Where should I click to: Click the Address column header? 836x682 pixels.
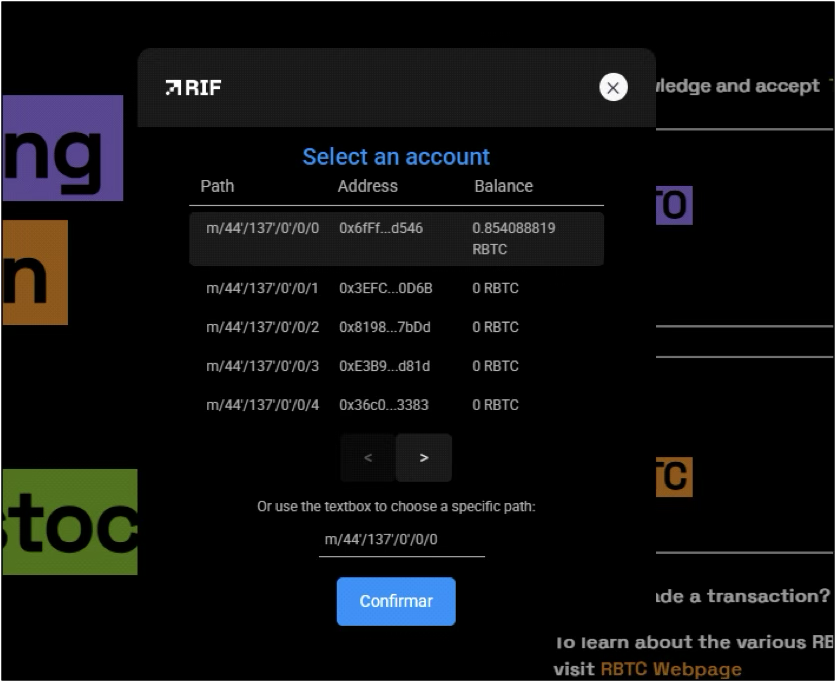tap(367, 186)
